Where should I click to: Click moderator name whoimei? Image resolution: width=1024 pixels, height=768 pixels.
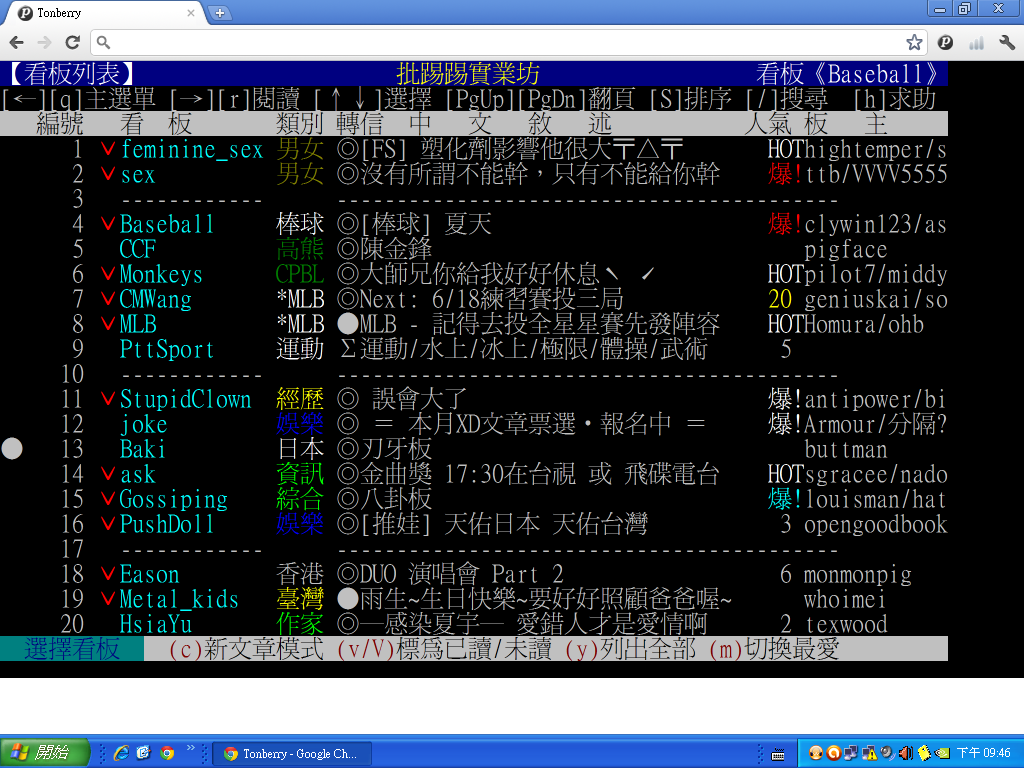point(844,599)
